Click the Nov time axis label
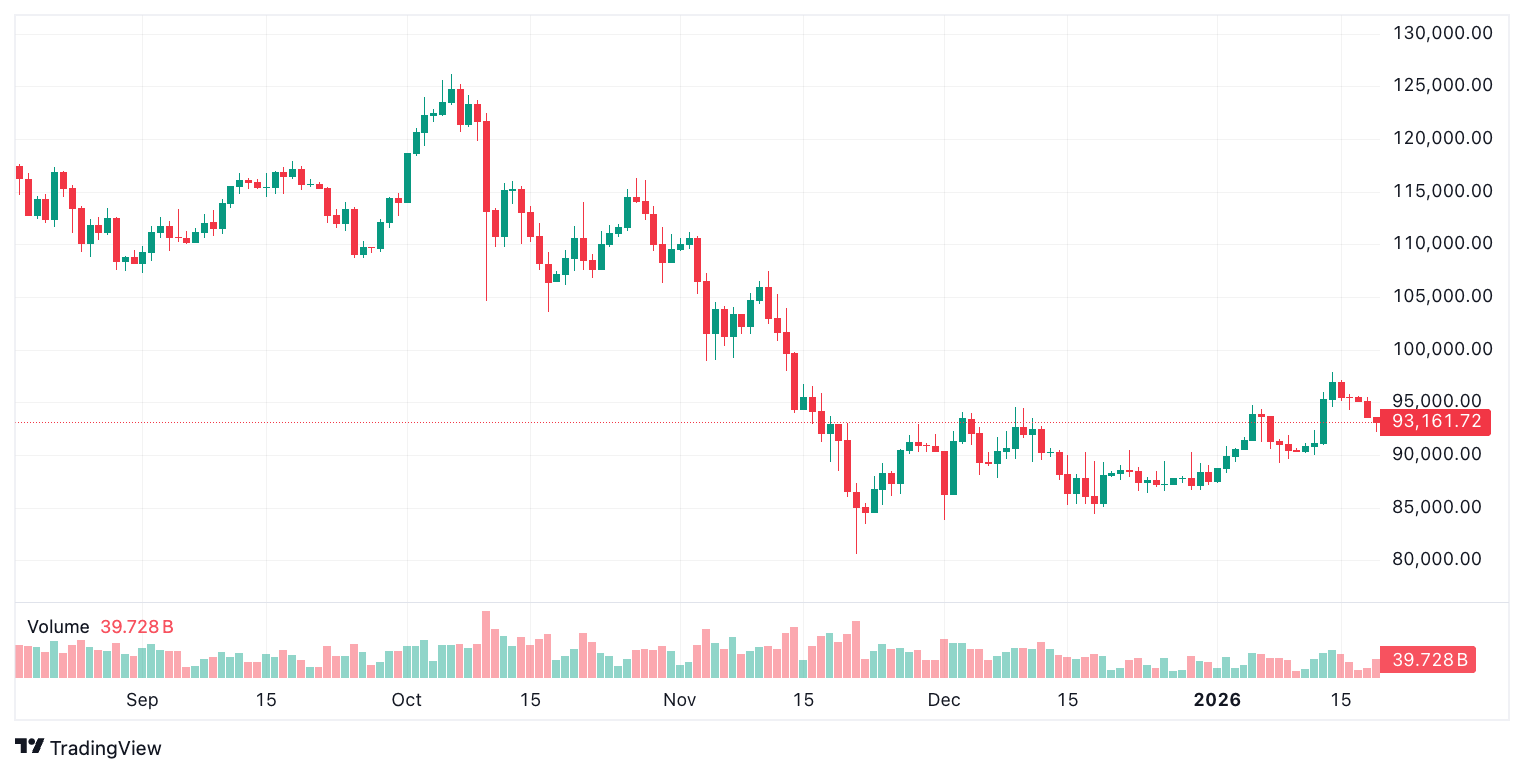Screen dimensions: 1524x773 (x=679, y=700)
